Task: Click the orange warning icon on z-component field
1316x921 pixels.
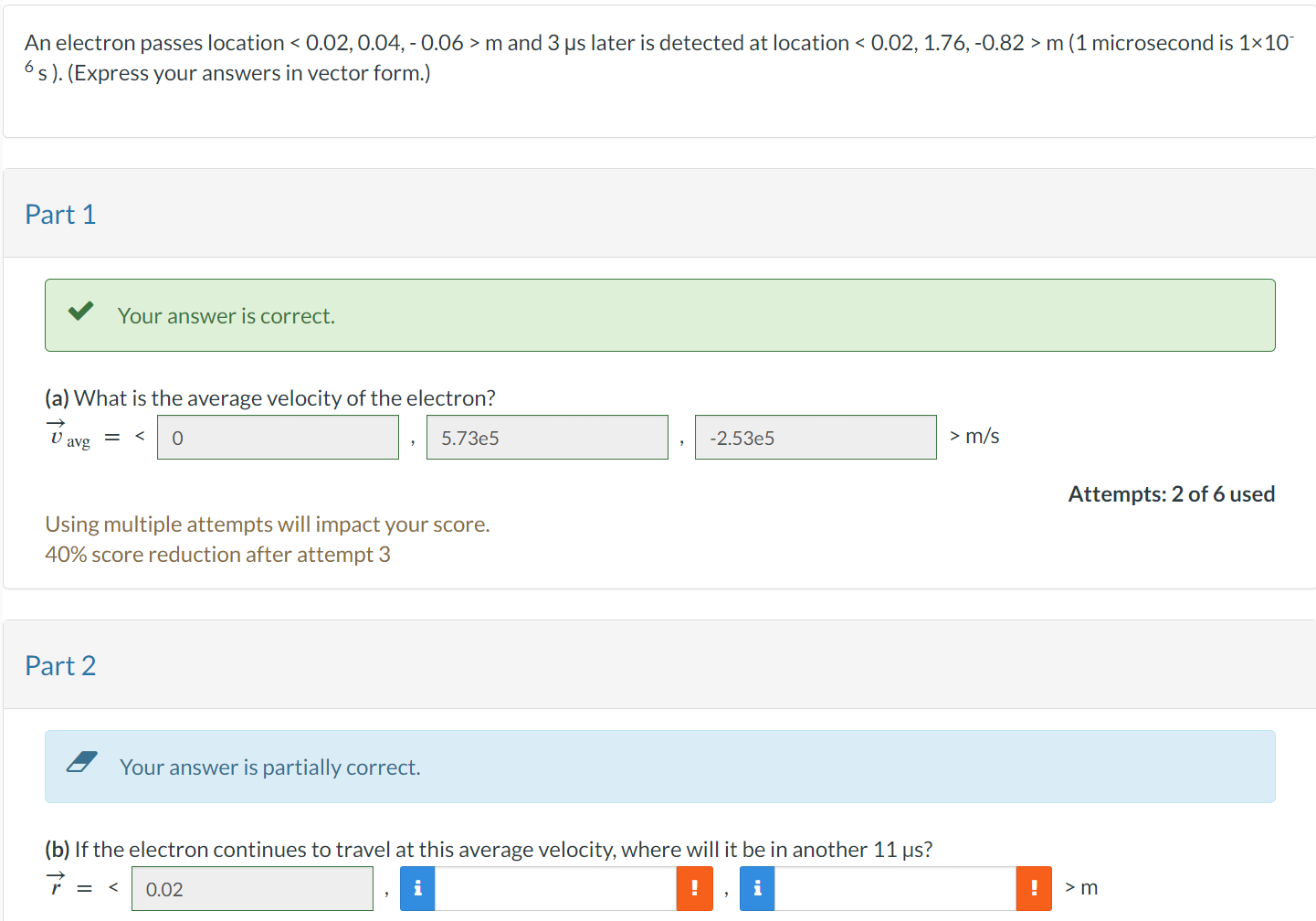Action: point(1034,888)
